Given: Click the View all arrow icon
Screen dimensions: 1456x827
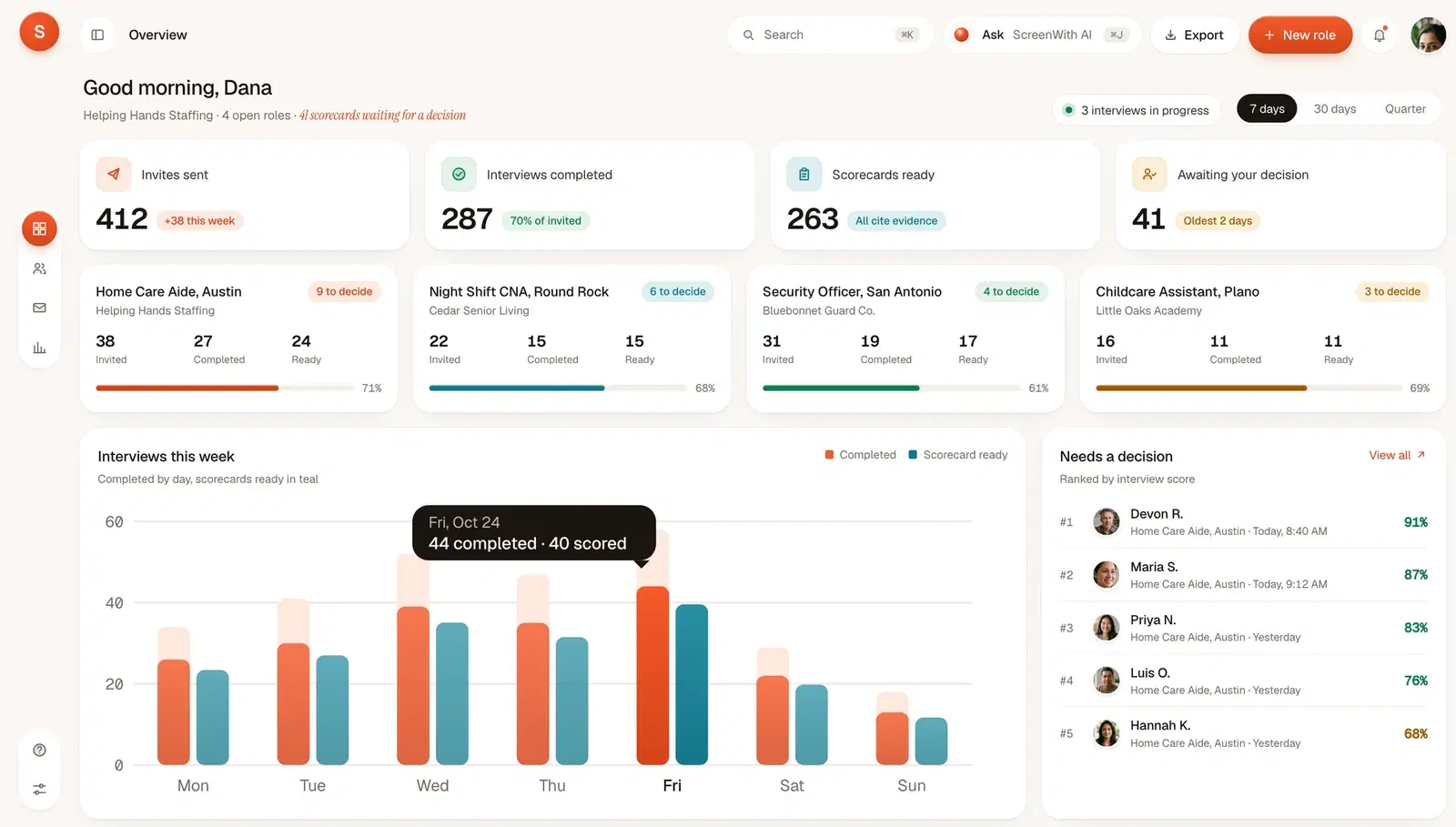Looking at the screenshot, I should pyautogui.click(x=1421, y=455).
